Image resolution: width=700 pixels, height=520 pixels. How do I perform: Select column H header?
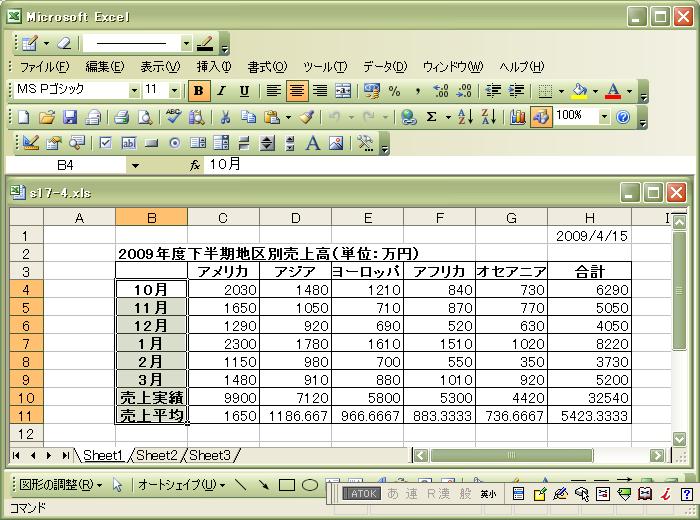tap(589, 218)
